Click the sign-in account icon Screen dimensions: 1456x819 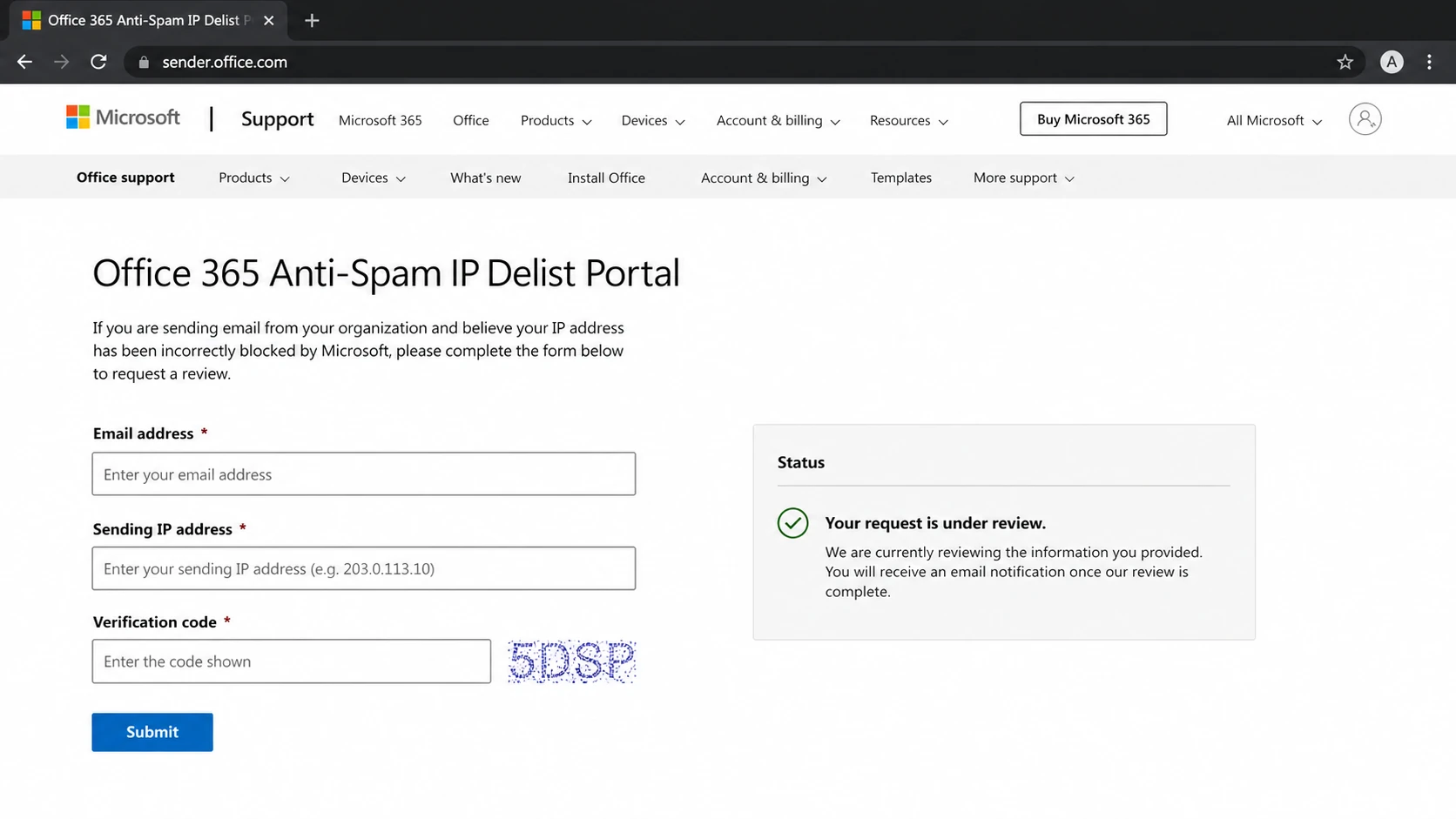point(1365,118)
